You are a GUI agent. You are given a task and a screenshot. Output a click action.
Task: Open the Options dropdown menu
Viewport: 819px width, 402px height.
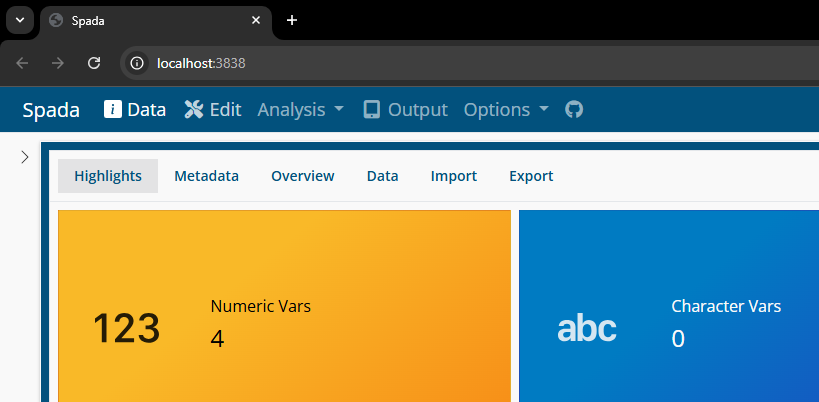coord(506,110)
